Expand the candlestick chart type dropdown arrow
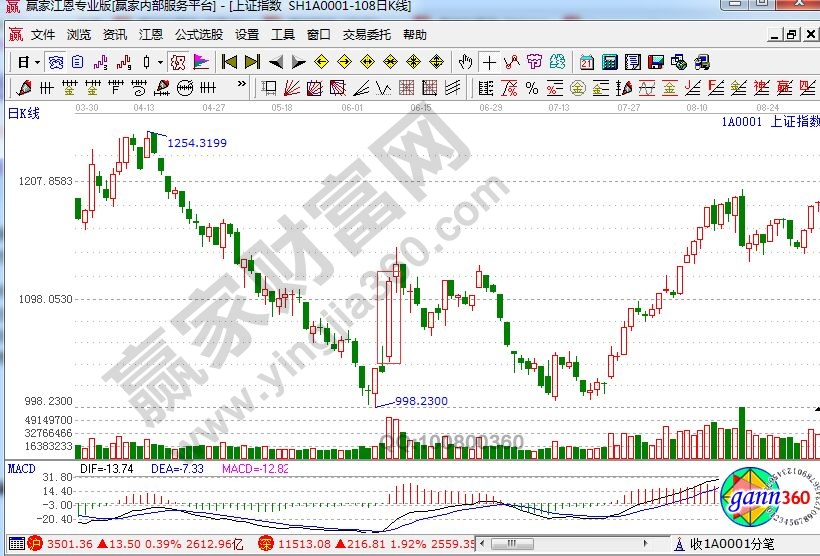This screenshot has width=820, height=556. pos(161,62)
